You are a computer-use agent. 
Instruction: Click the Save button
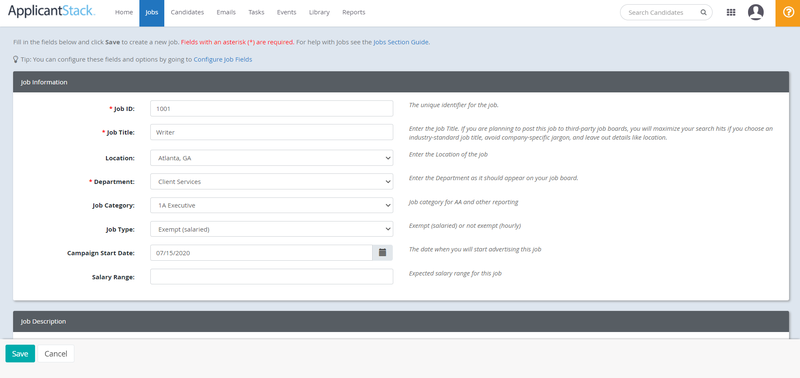pyautogui.click(x=20, y=354)
